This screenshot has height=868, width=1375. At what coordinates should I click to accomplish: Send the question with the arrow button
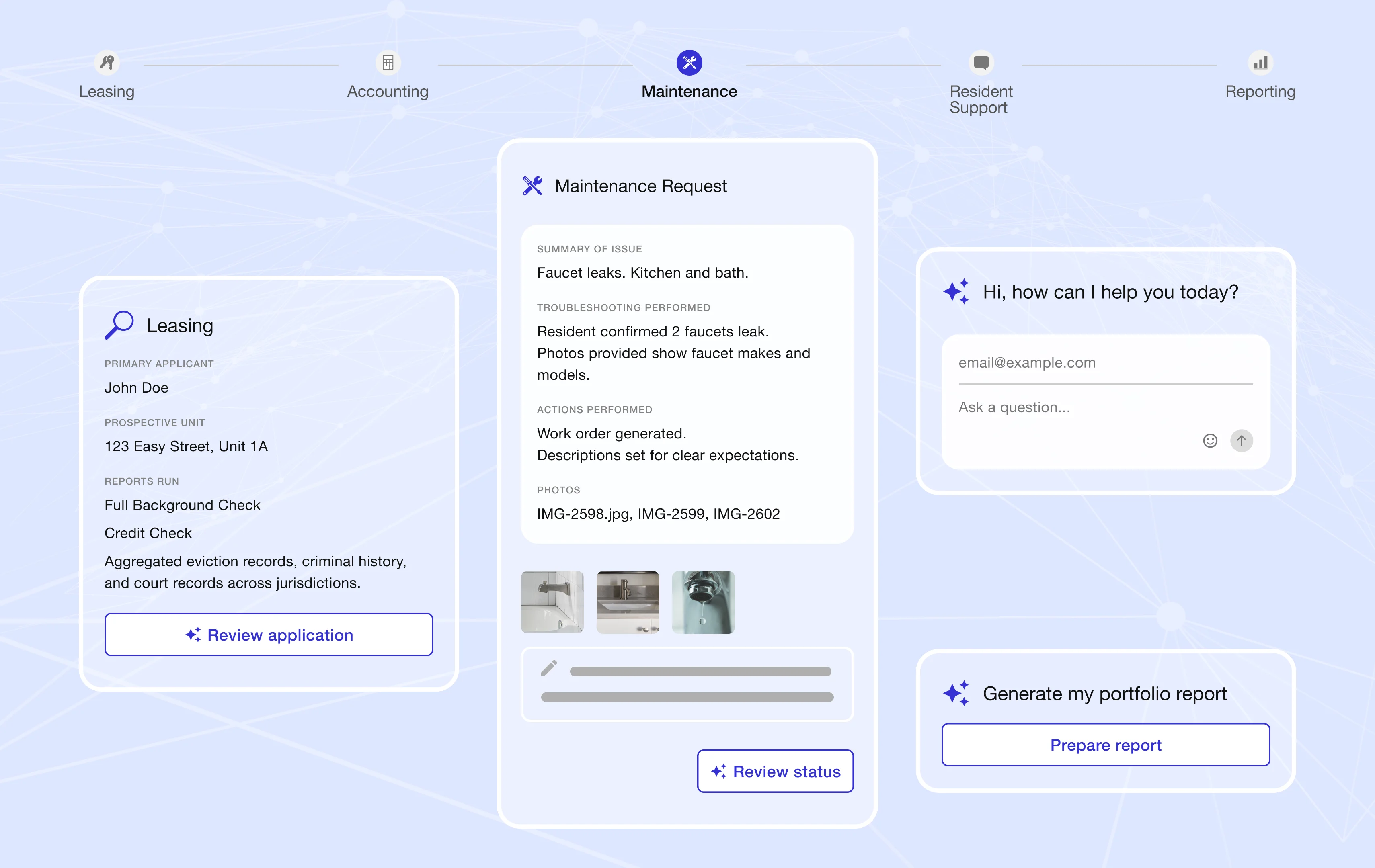click(1242, 440)
